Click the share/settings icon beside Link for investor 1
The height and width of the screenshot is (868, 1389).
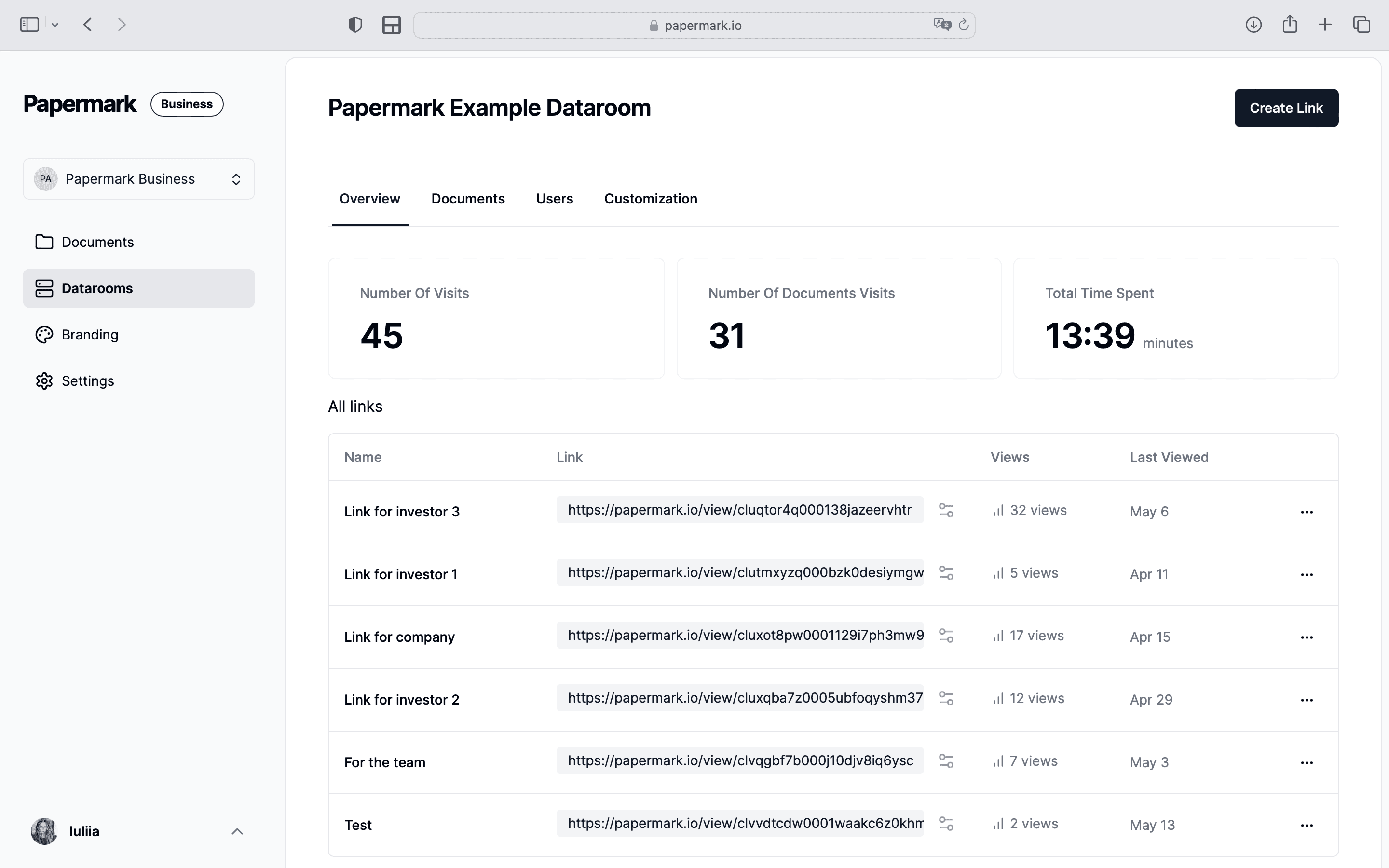pyautogui.click(x=946, y=573)
